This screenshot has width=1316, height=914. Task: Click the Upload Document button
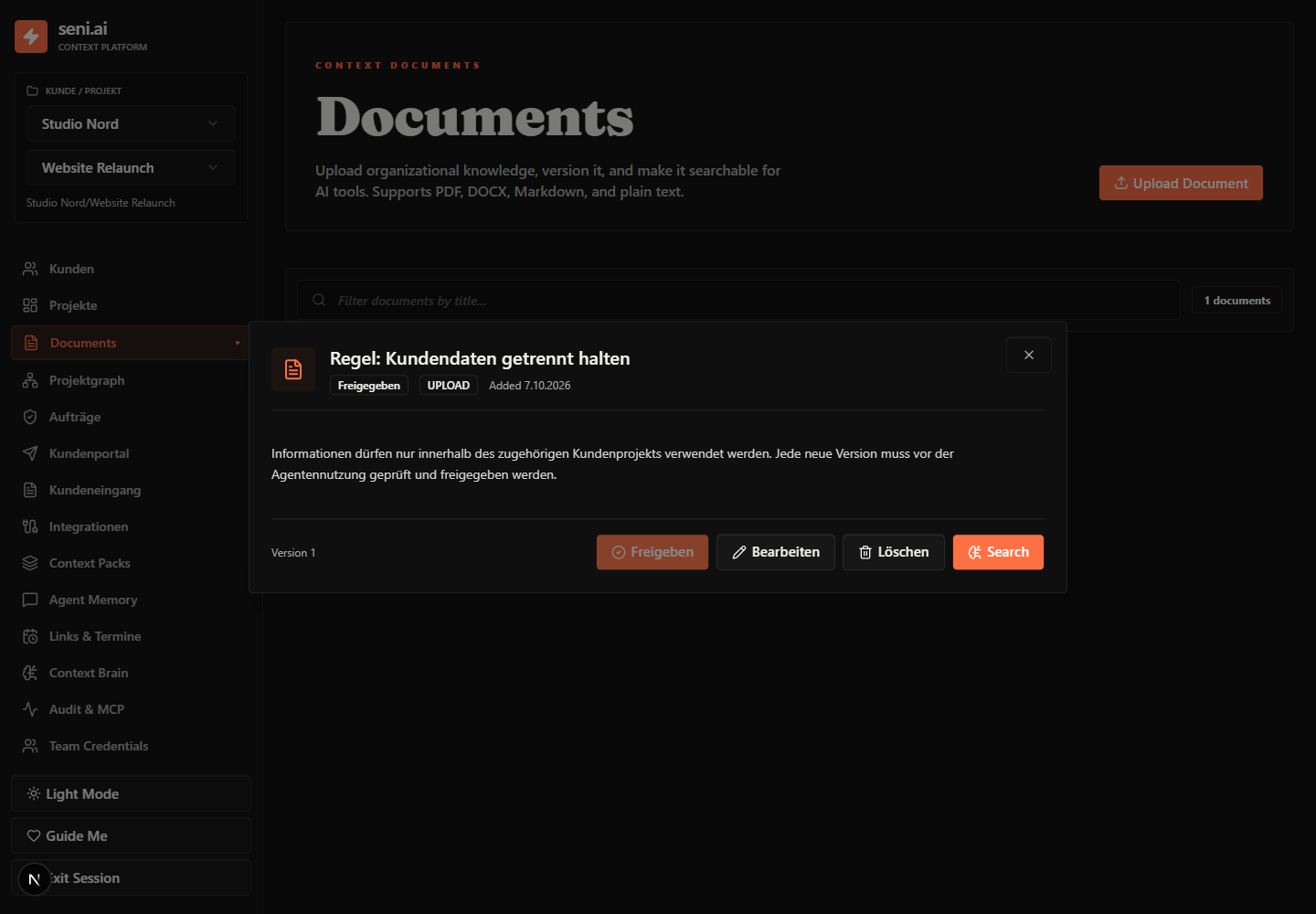coord(1181,183)
